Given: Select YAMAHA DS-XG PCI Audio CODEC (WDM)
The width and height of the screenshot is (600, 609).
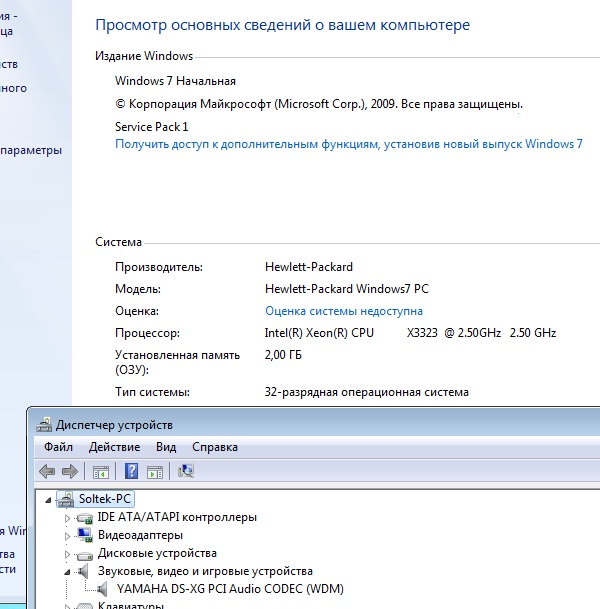Looking at the screenshot, I should coord(230,589).
